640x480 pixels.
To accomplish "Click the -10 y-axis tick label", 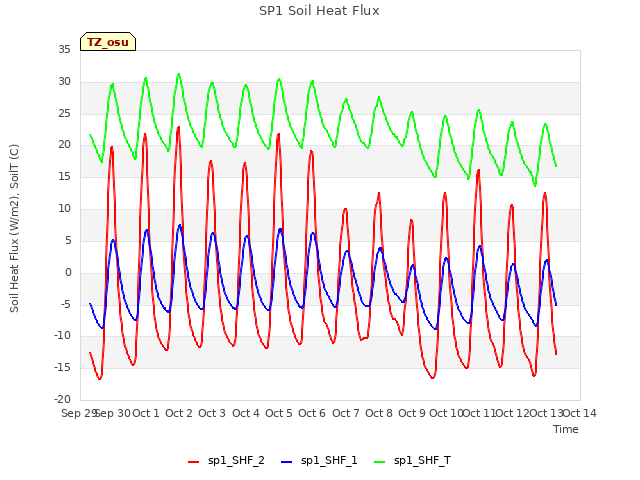I will (x=62, y=336).
